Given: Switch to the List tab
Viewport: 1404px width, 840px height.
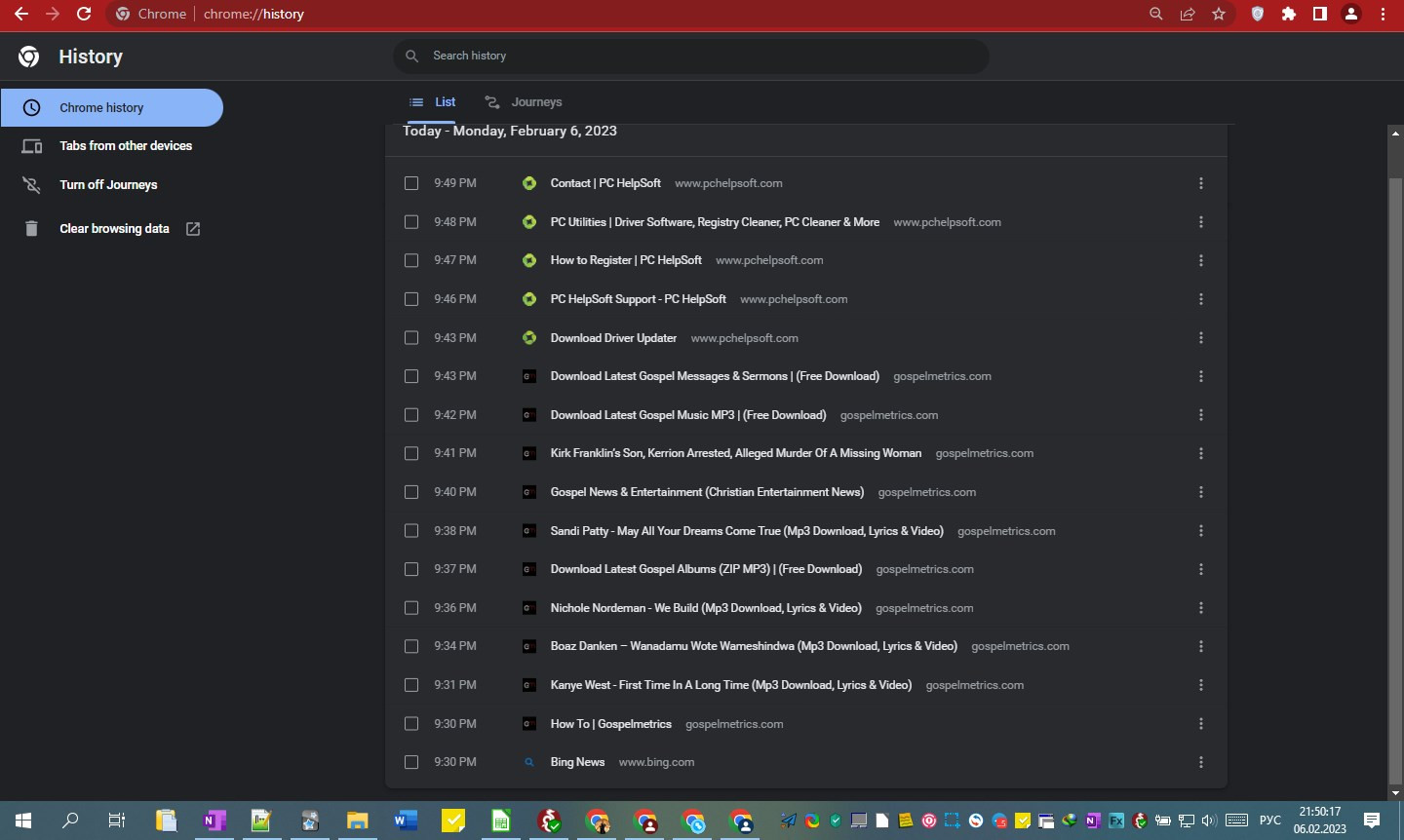Looking at the screenshot, I should 432,101.
